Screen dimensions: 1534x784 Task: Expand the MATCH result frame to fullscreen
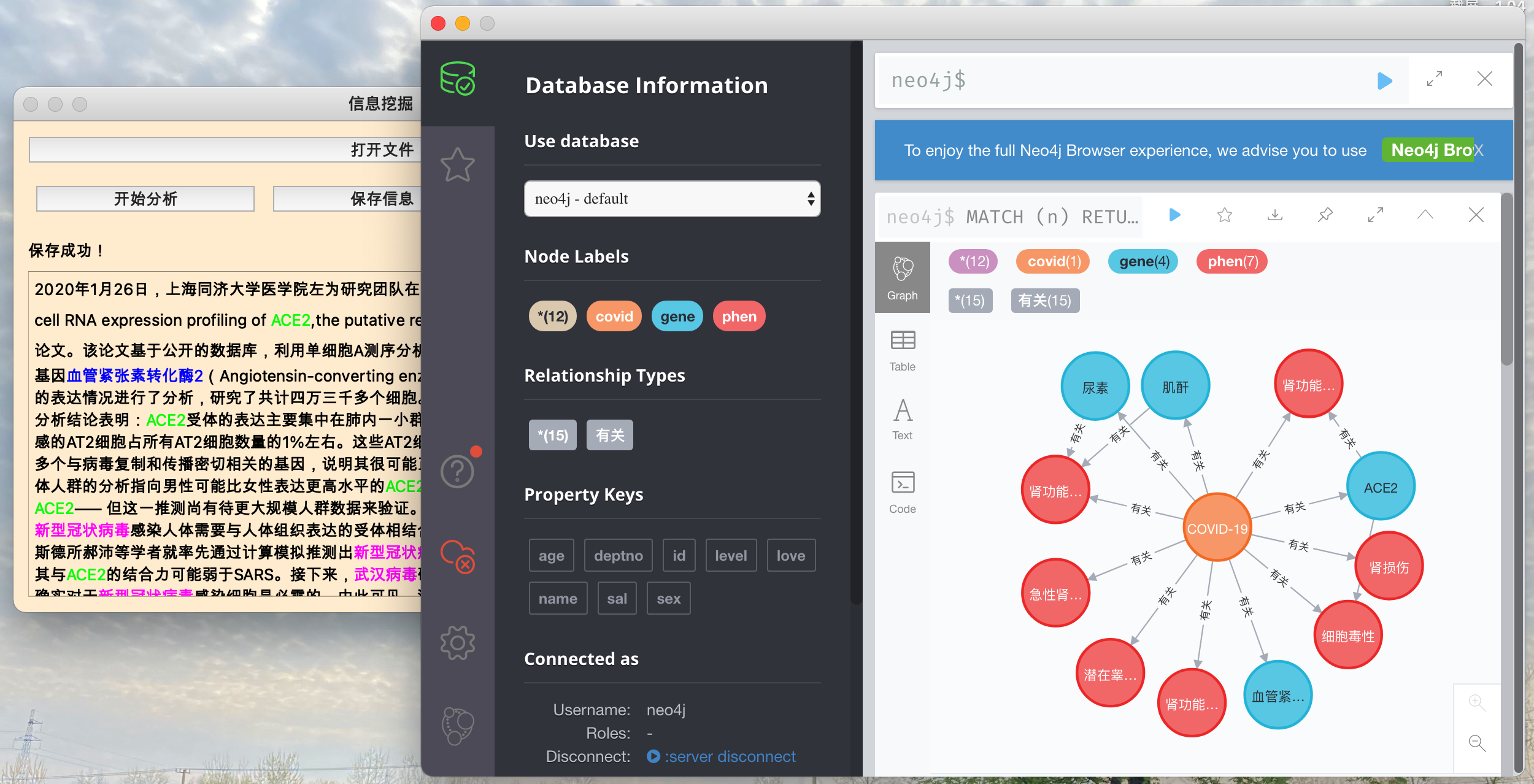coord(1375,215)
